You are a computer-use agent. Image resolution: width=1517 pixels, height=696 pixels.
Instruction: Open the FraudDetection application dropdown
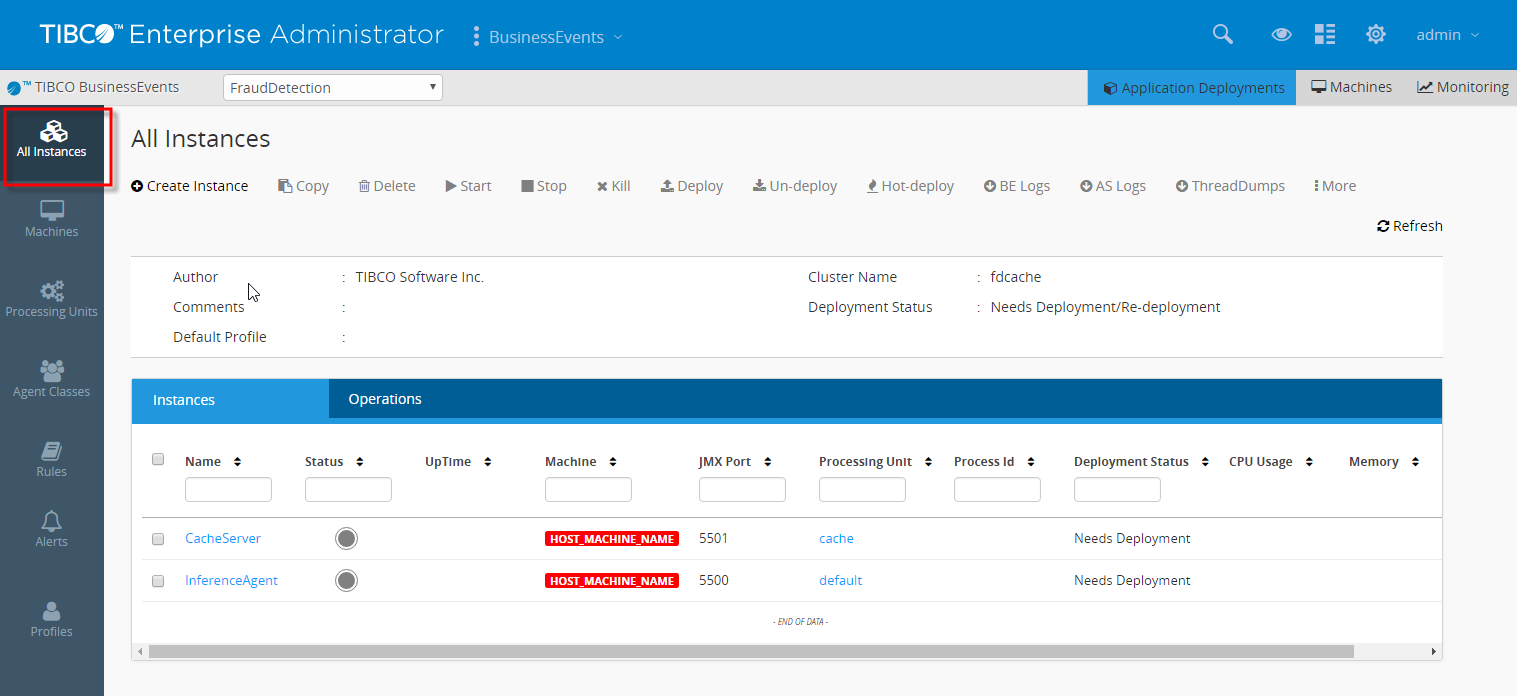pyautogui.click(x=333, y=88)
